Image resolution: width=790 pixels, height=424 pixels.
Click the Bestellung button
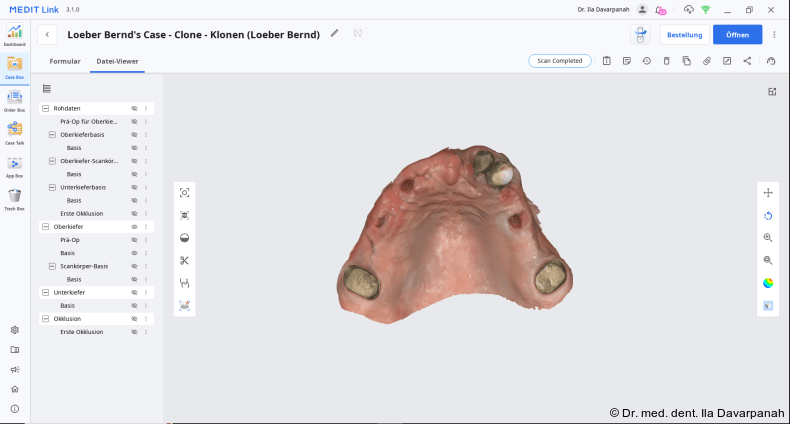pos(685,34)
